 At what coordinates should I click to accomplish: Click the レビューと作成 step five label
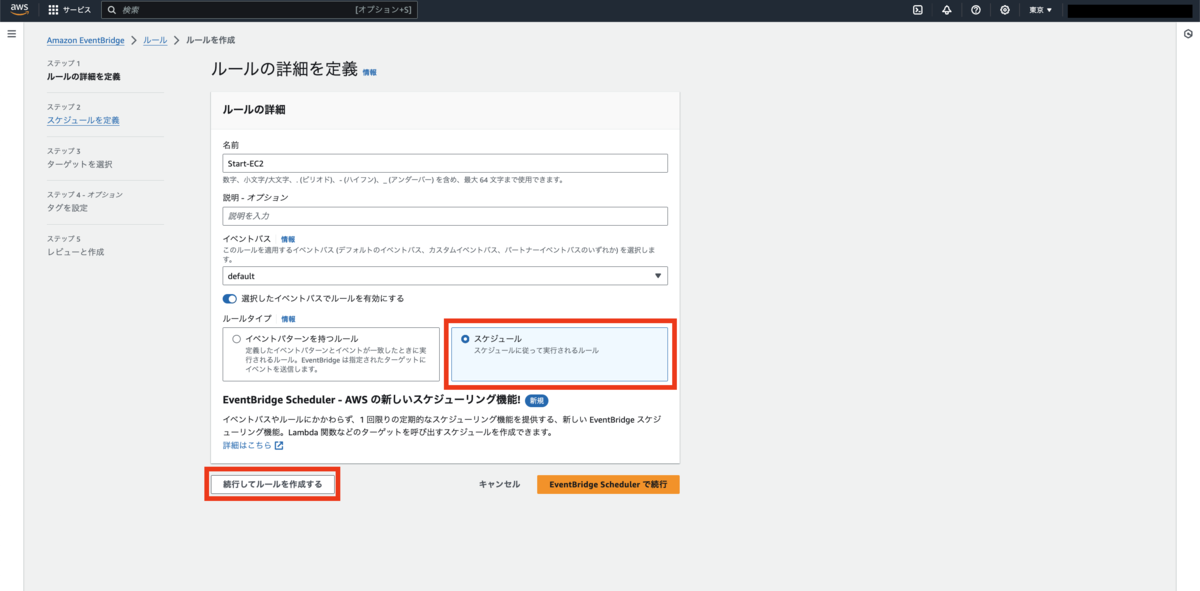(x=75, y=252)
